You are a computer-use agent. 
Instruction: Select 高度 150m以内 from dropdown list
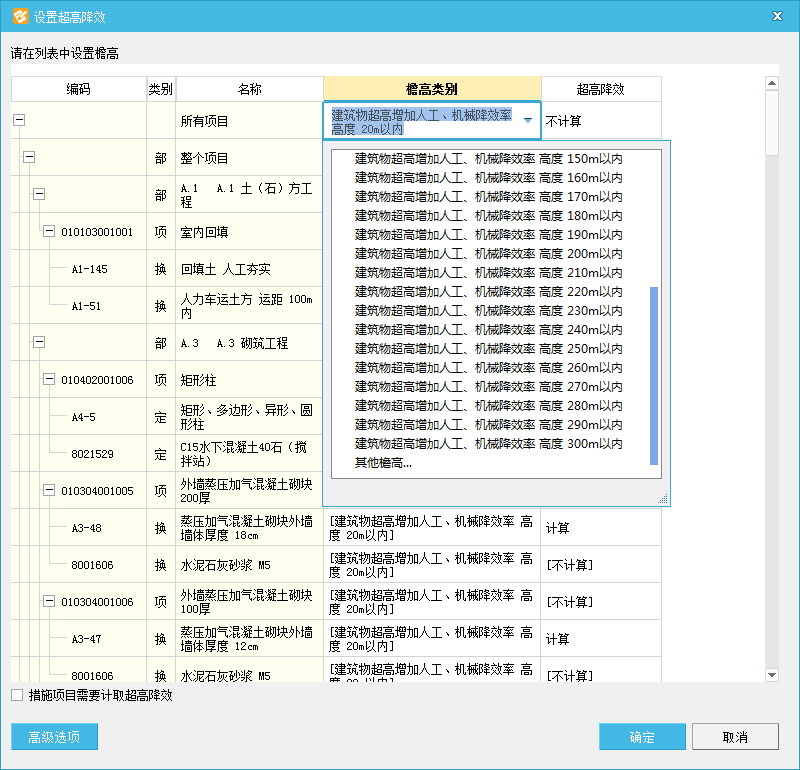point(489,158)
